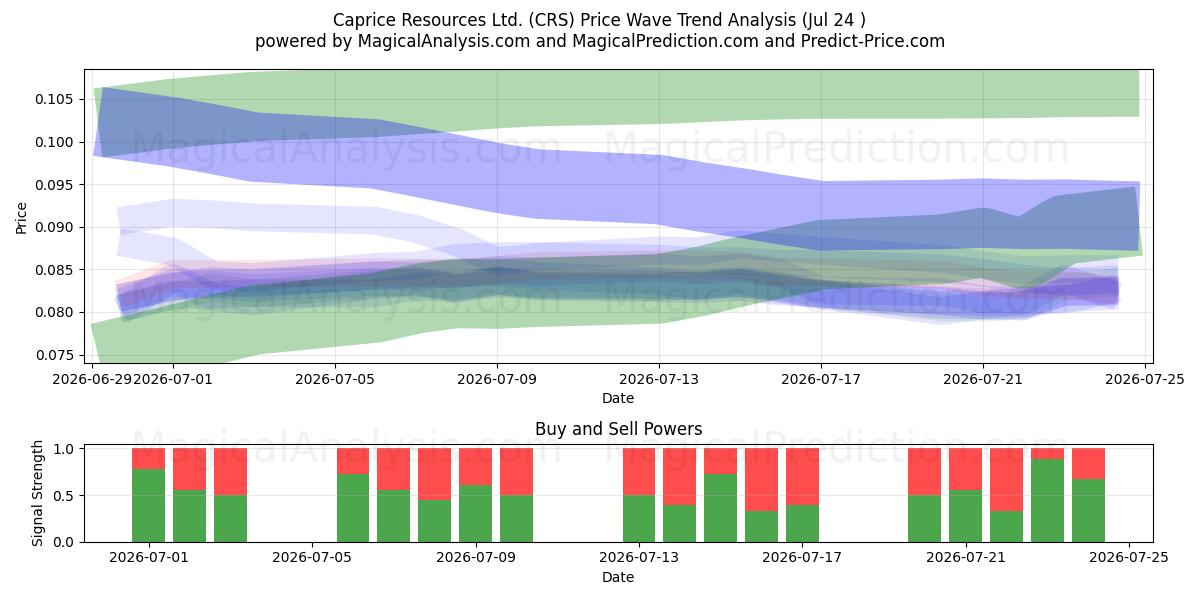The image size is (1200, 600).
Task: Click the 'Signal Strength' y-axis label
Action: pyautogui.click(x=37, y=495)
